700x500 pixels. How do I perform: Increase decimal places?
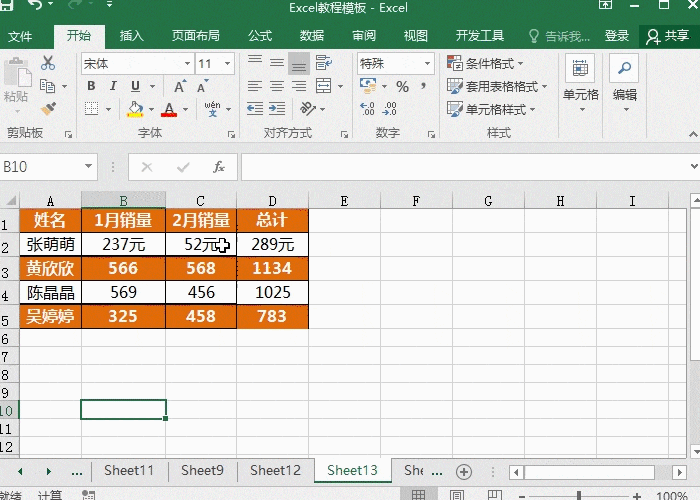pyautogui.click(x=367, y=108)
